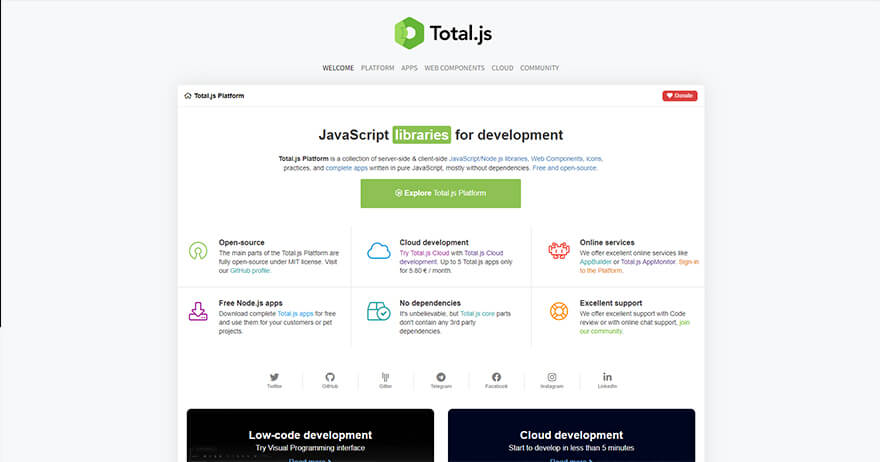
Task: Click the Excellent support lifebuoy icon
Action: coord(558,311)
